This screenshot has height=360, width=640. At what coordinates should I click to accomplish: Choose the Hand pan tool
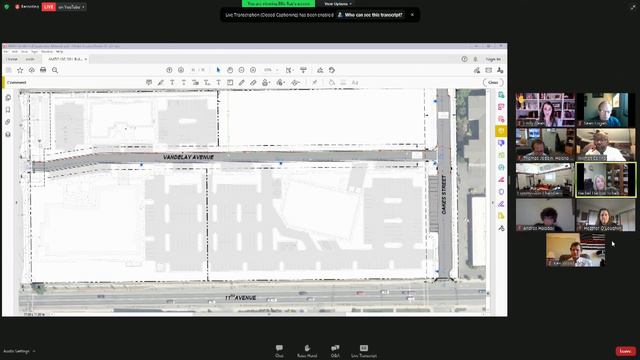tap(230, 70)
